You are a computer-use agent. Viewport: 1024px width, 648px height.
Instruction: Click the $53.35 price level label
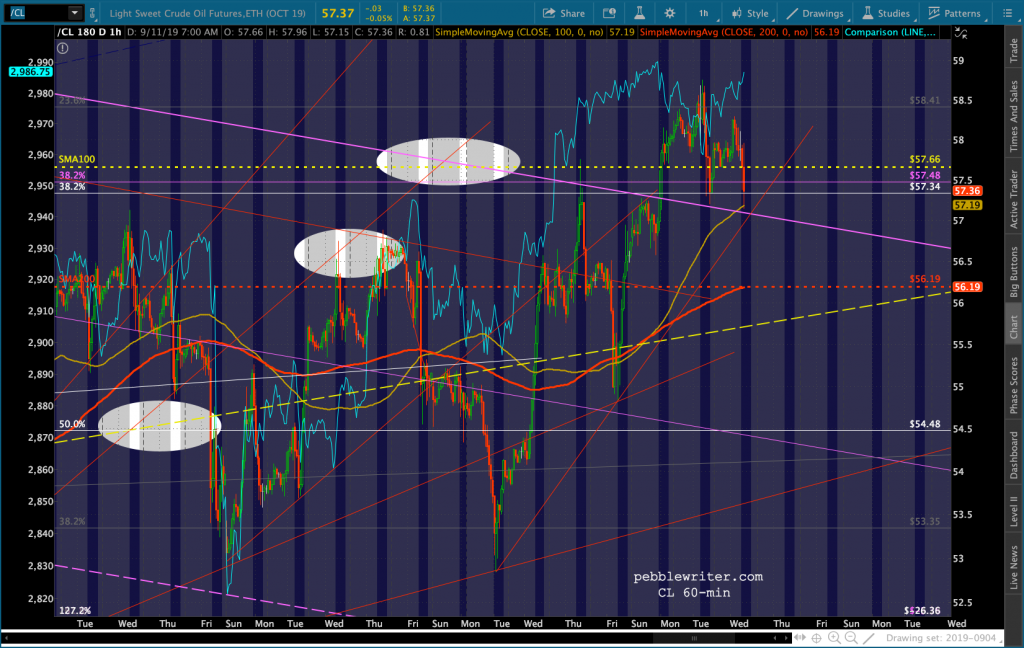(x=925, y=521)
